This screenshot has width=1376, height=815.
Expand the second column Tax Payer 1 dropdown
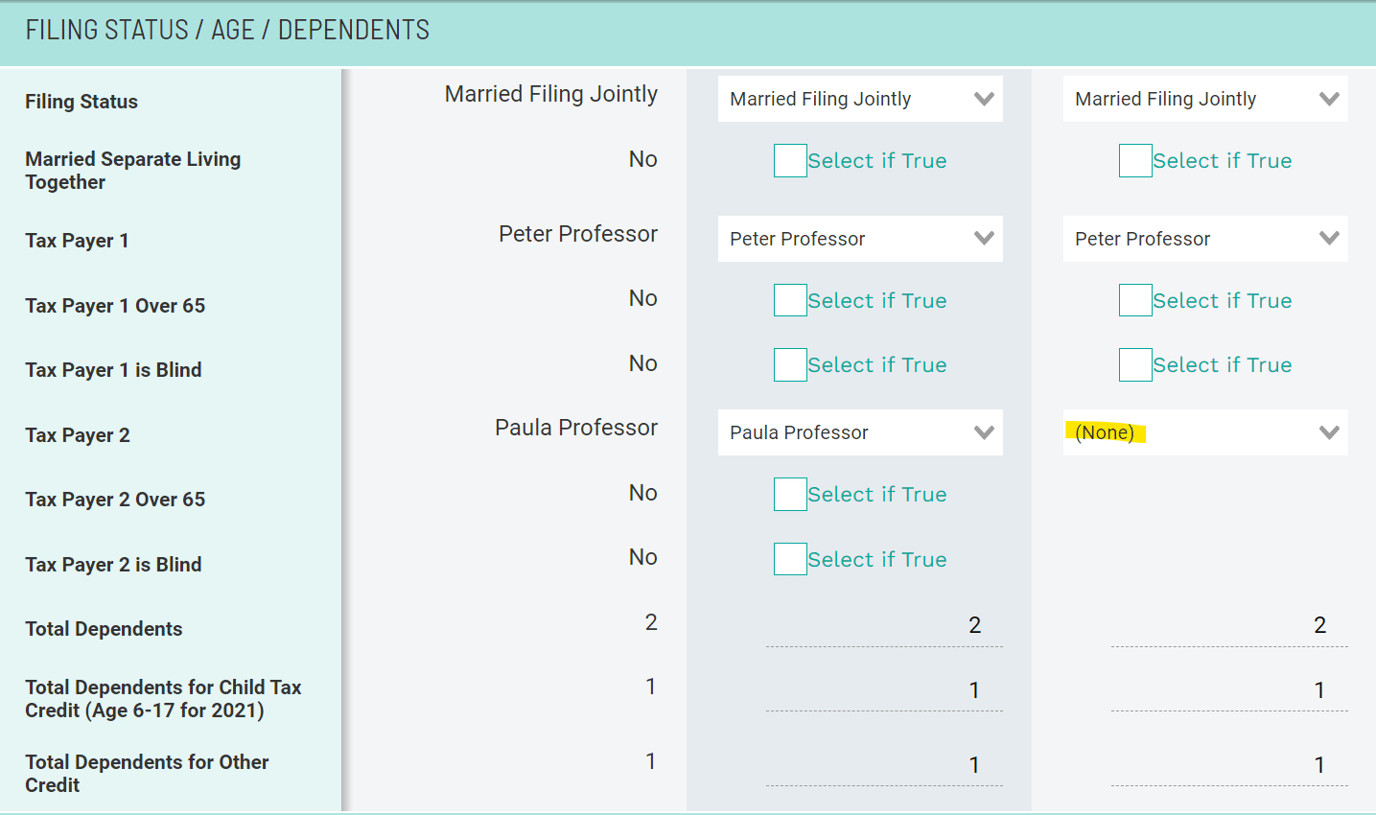click(x=1204, y=238)
